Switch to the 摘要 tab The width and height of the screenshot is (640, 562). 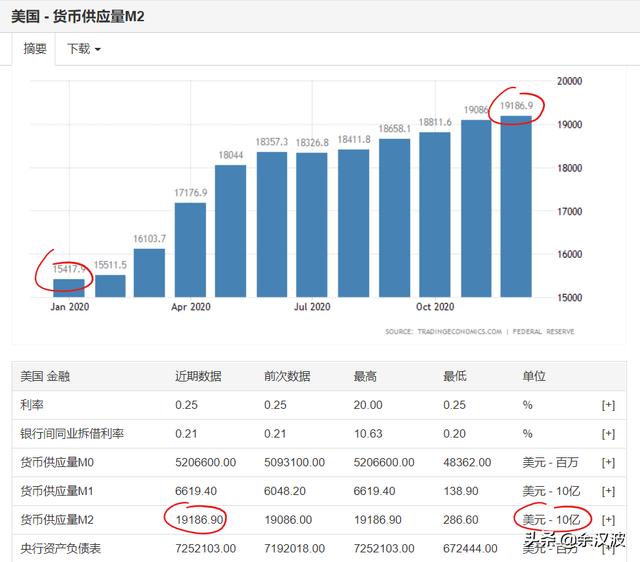coord(35,49)
